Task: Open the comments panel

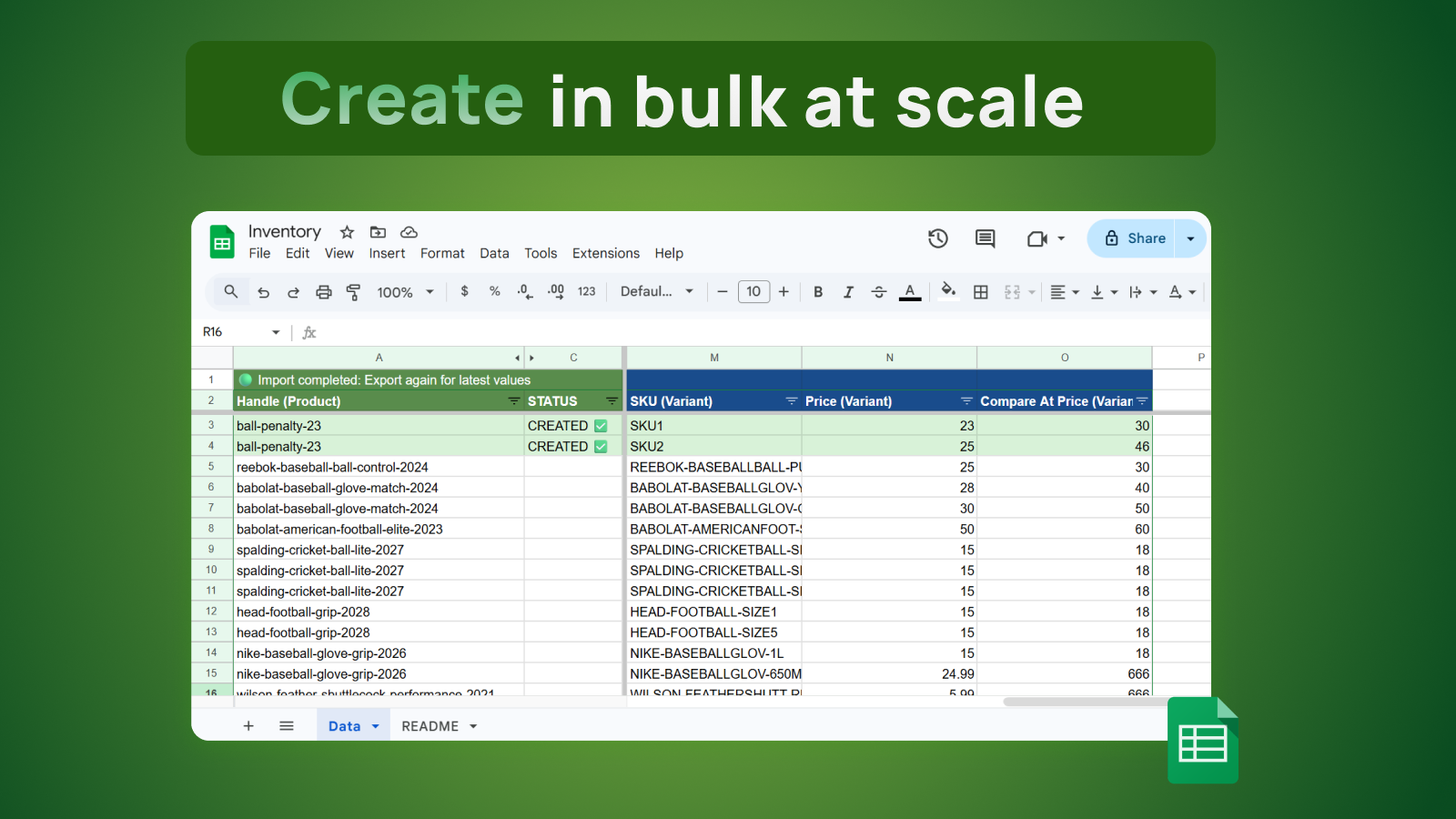Action: (984, 238)
